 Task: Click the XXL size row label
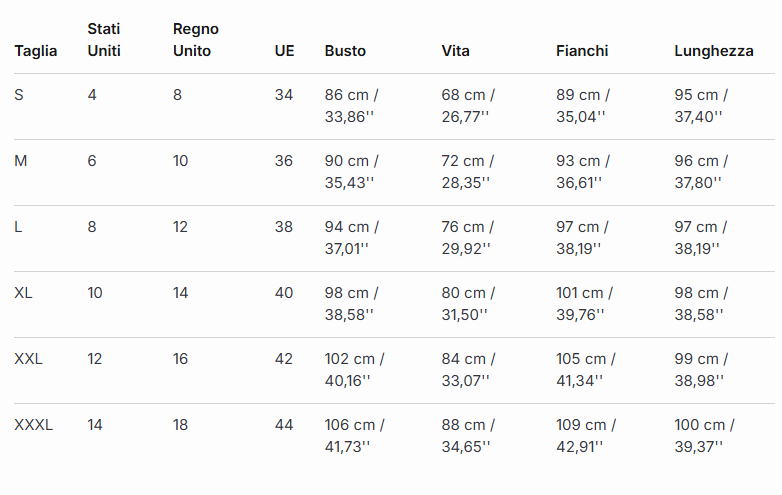click(x=28, y=359)
